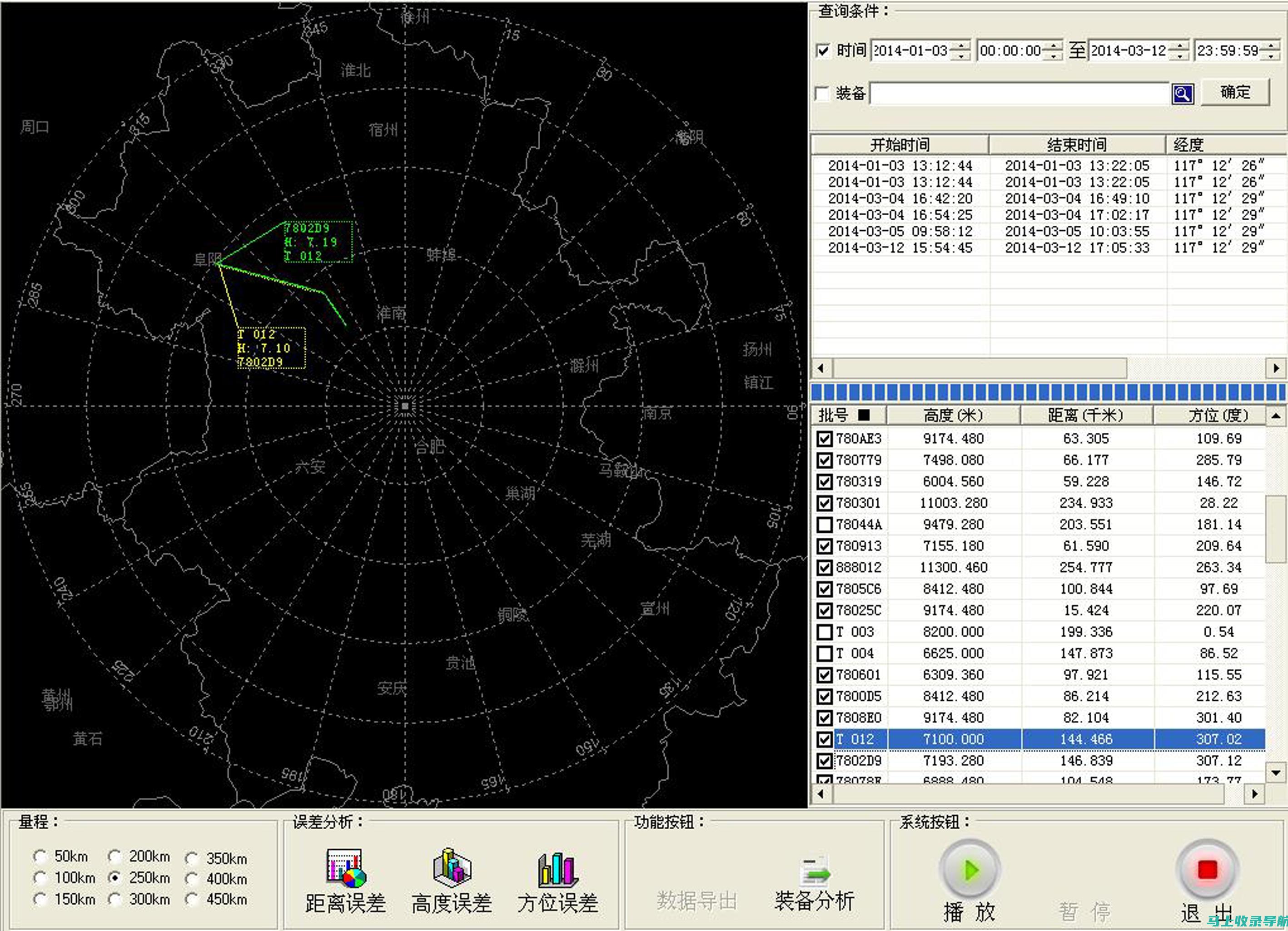Select the 150km range radio button
This screenshot has width=1288, height=931.
(x=40, y=899)
